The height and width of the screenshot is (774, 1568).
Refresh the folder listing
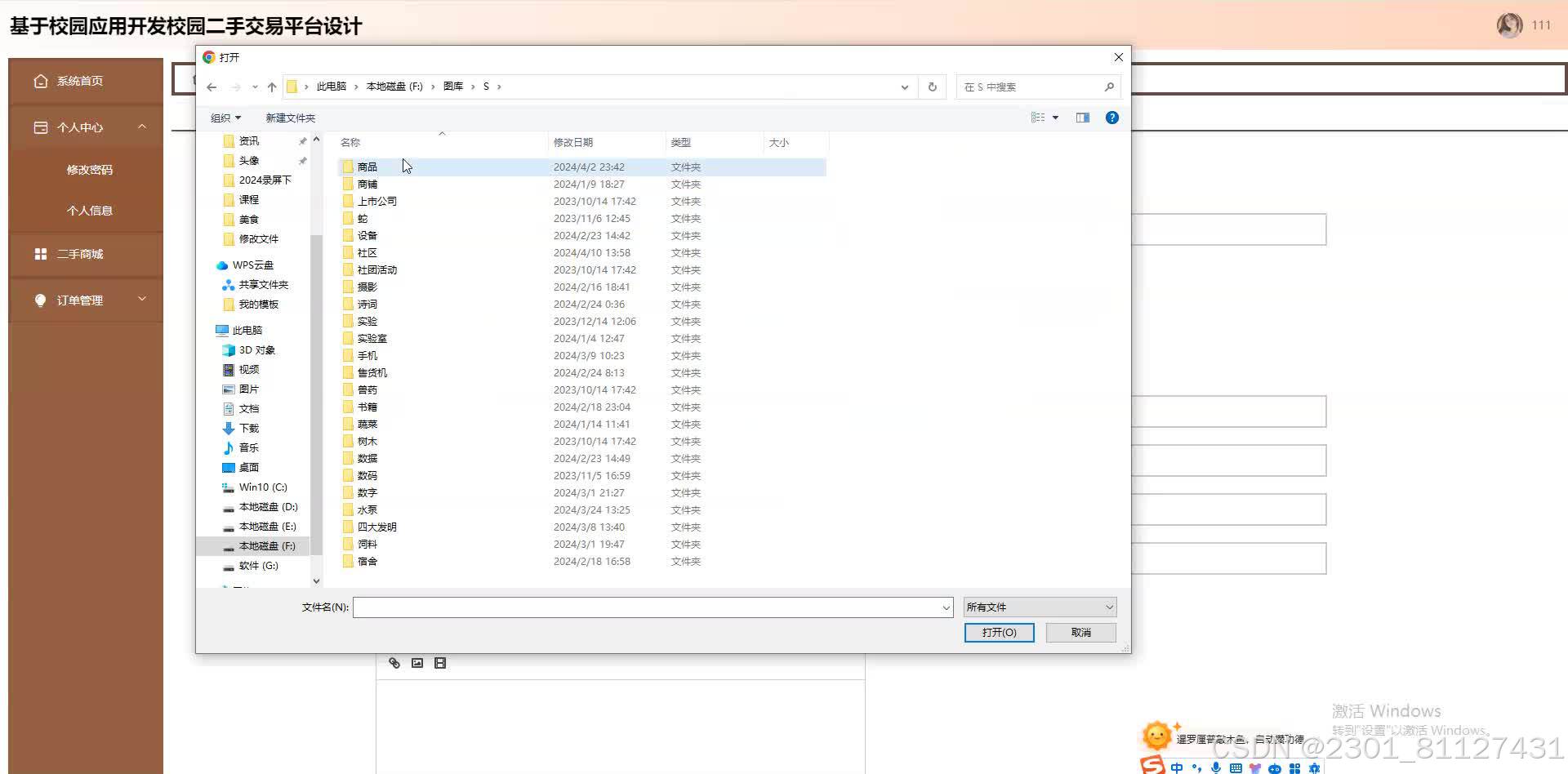(932, 87)
